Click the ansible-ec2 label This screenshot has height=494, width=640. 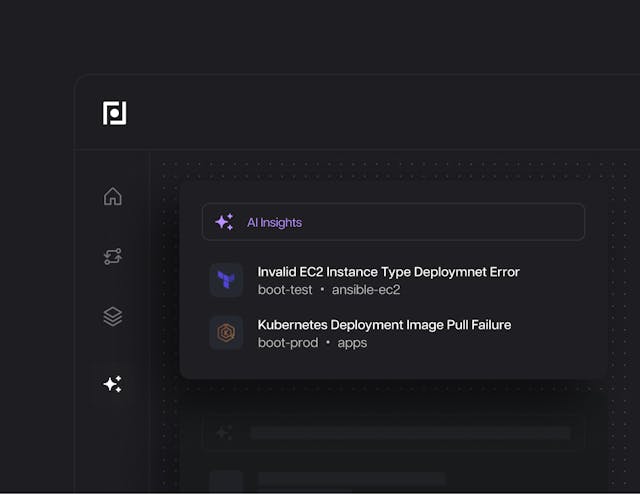[366, 290]
